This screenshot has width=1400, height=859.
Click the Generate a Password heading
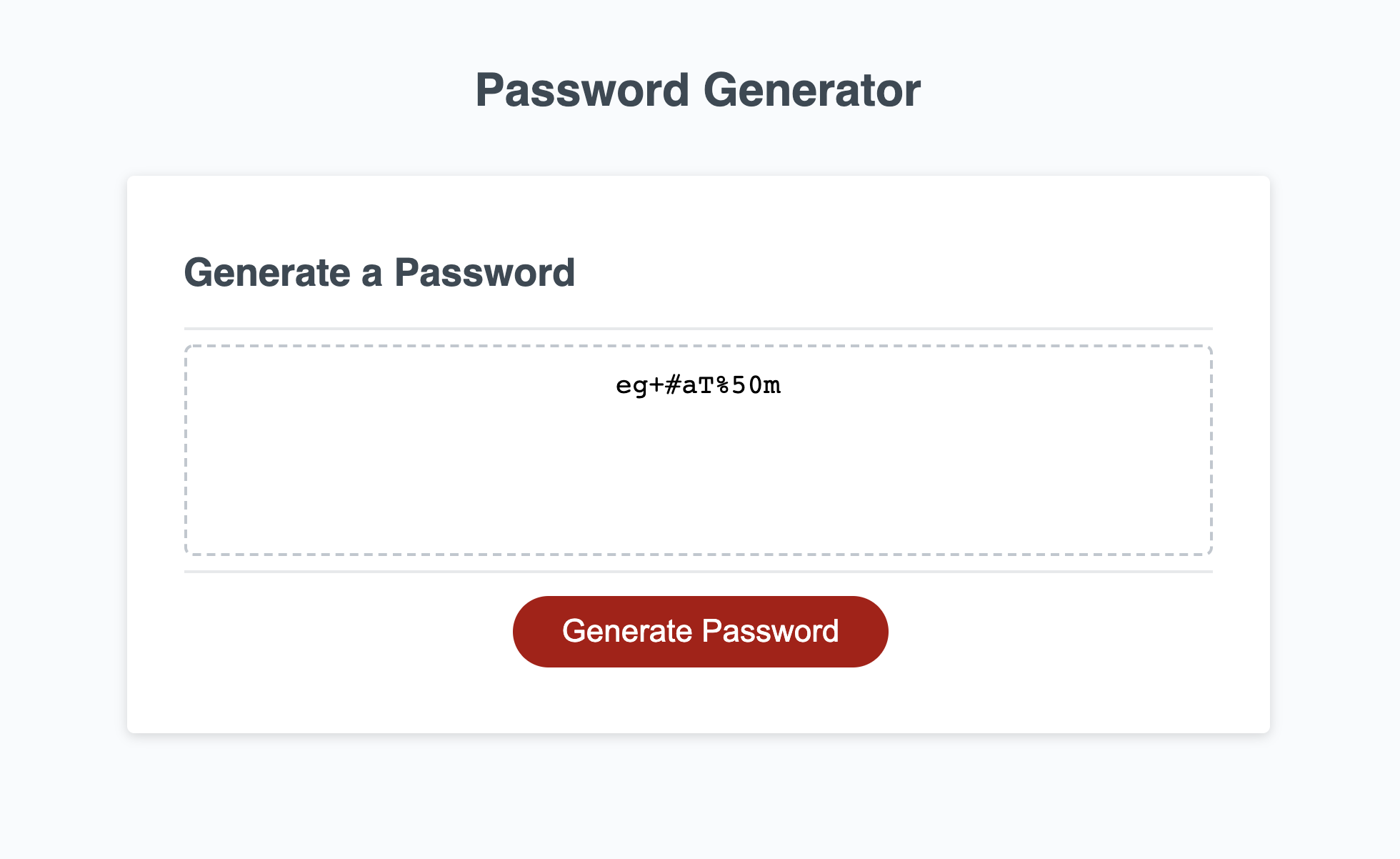[x=380, y=272]
